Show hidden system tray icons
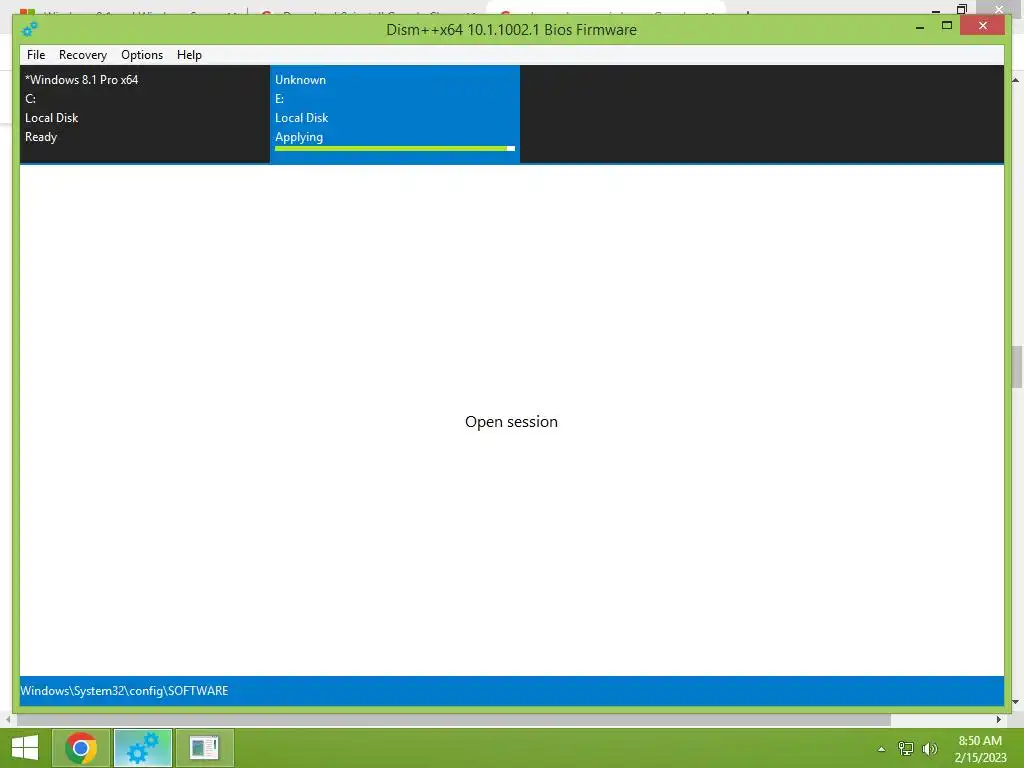1024x768 pixels. click(x=882, y=749)
